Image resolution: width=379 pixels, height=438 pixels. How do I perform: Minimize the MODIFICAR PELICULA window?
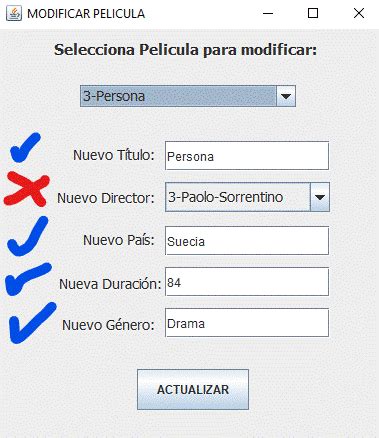click(268, 13)
